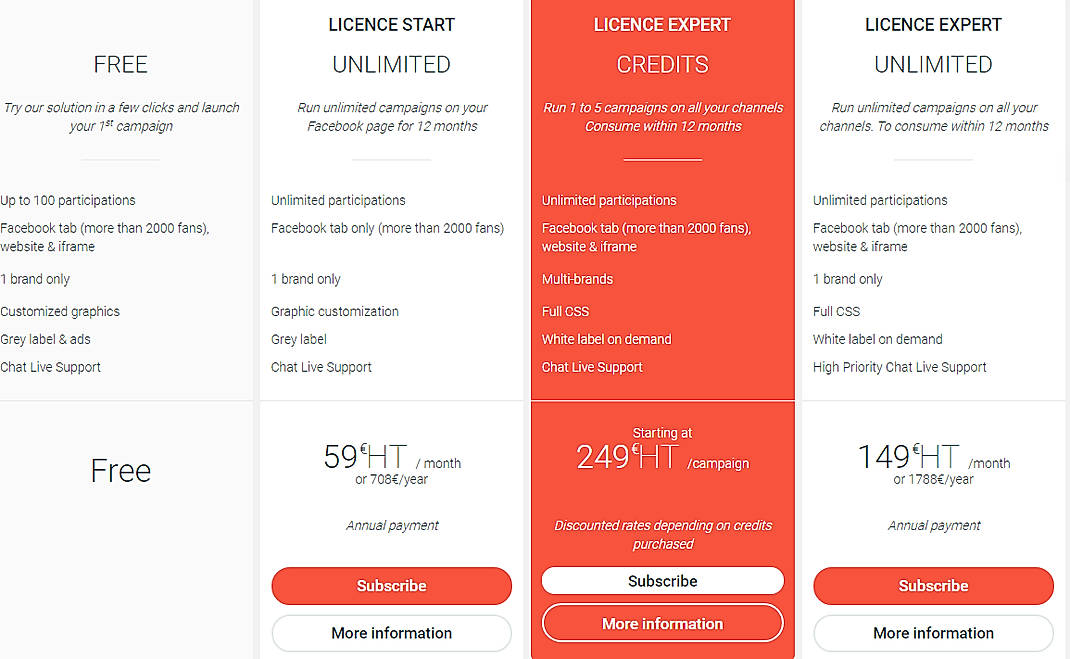Click White label on demand feature text
Screen dimensions: 1070x659
tap(608, 339)
